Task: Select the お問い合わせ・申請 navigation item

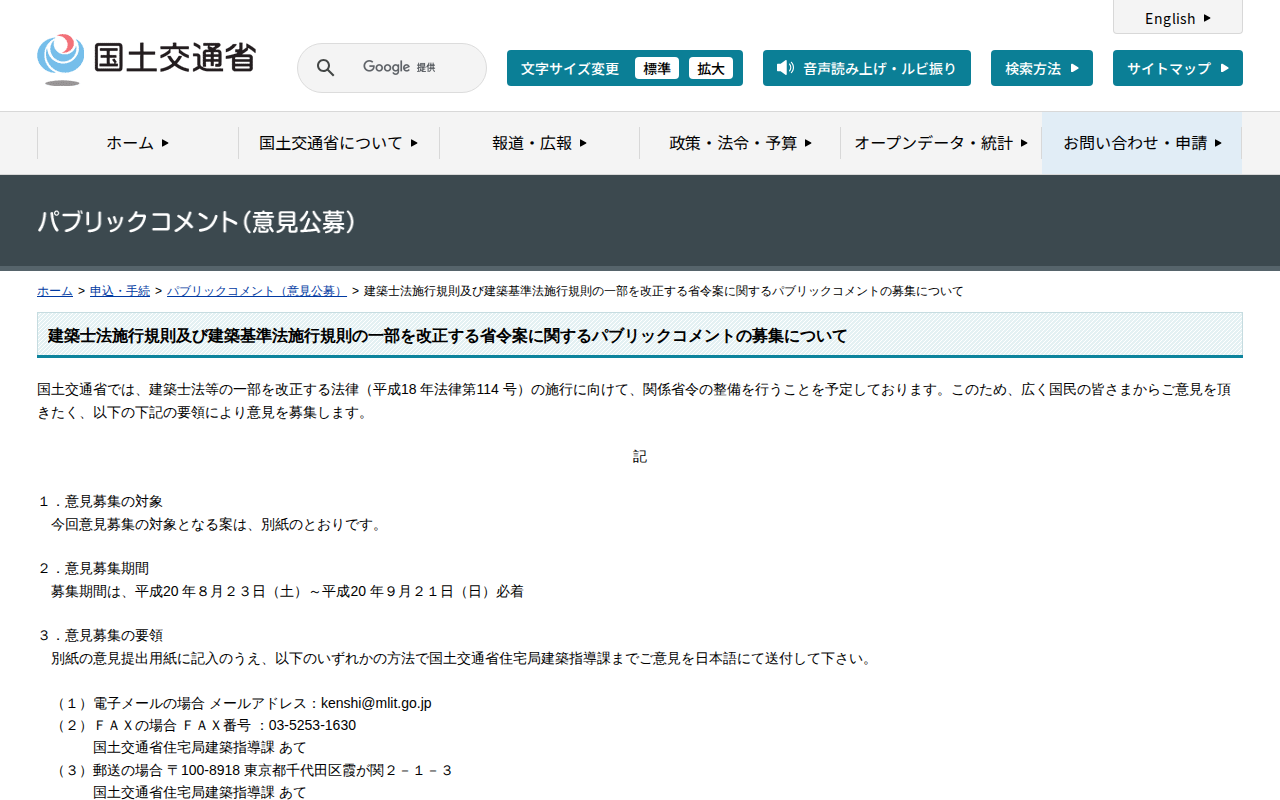Action: pyautogui.click(x=1142, y=143)
